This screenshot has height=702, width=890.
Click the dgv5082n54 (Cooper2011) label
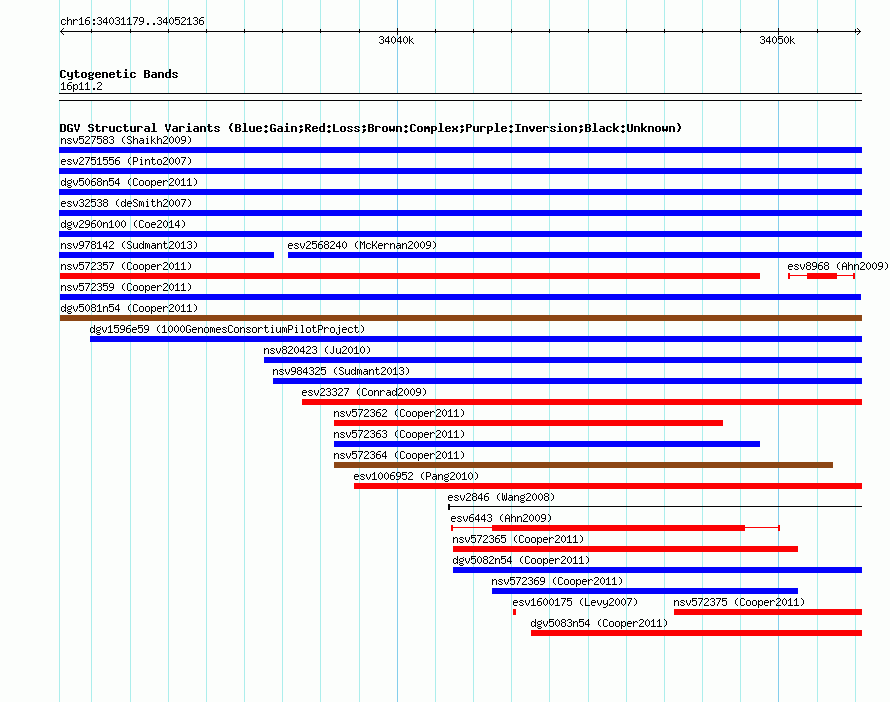pos(521,560)
